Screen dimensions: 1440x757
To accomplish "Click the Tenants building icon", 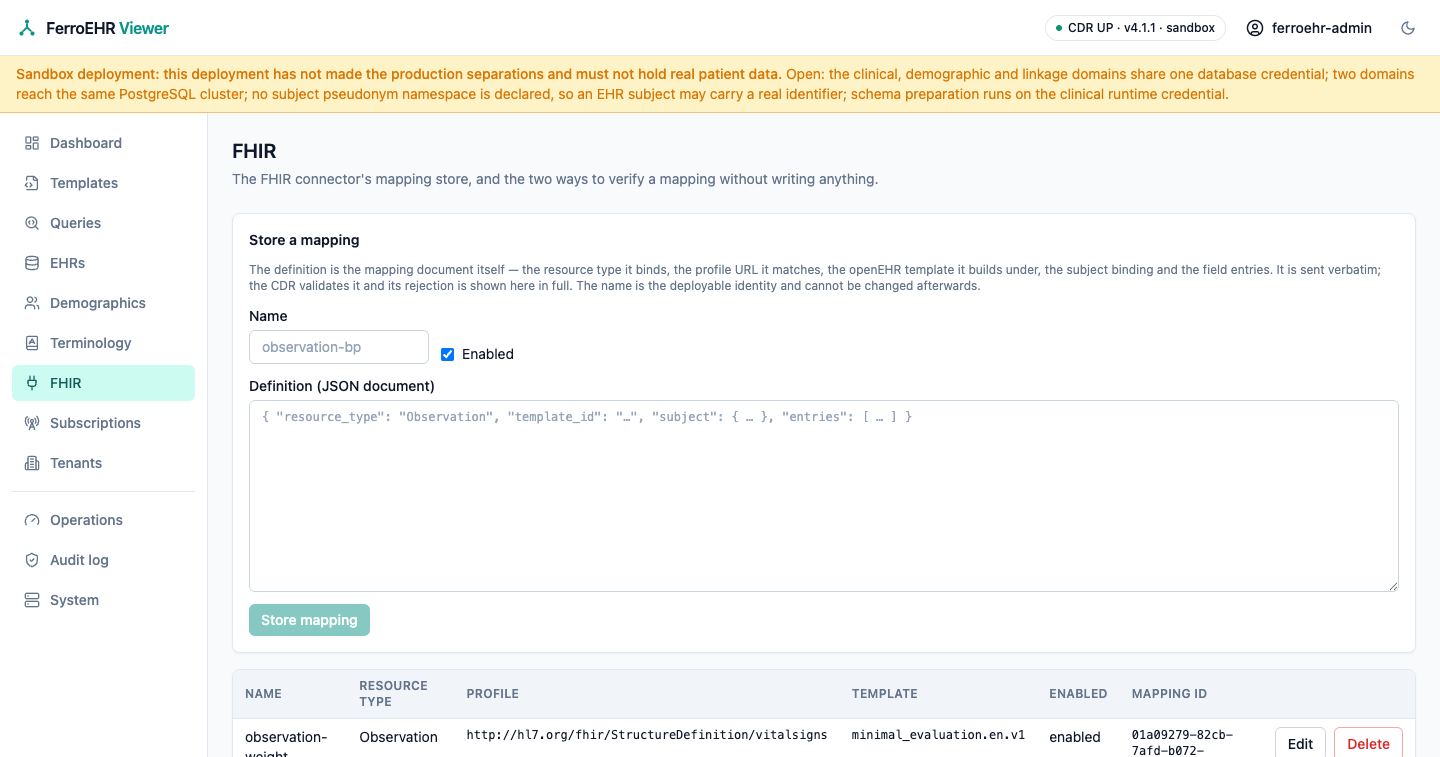I will click(32, 463).
